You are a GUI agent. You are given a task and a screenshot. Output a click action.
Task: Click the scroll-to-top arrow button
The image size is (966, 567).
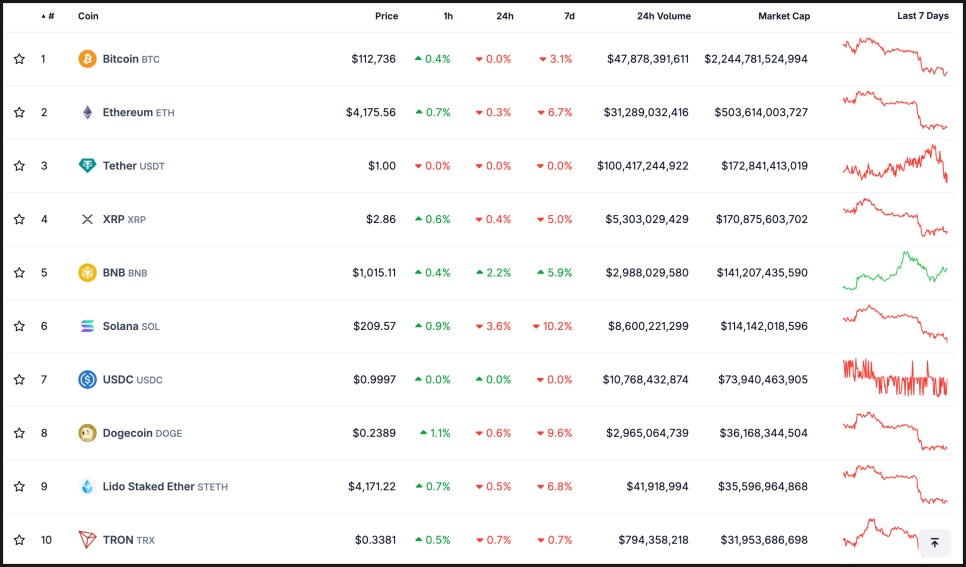click(935, 543)
